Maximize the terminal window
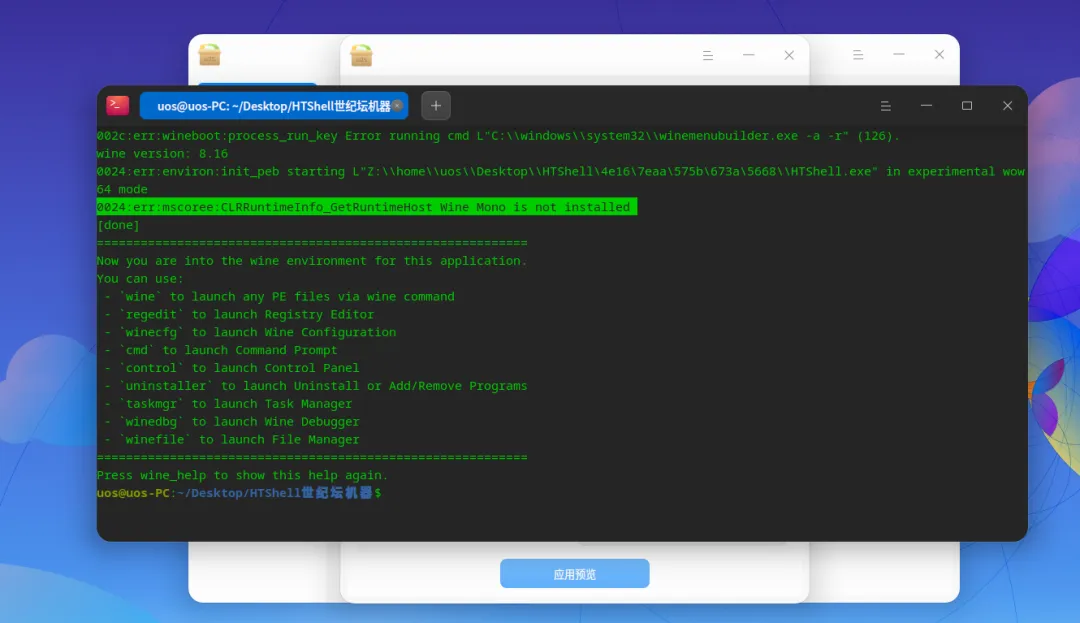1080x623 pixels. 967,106
